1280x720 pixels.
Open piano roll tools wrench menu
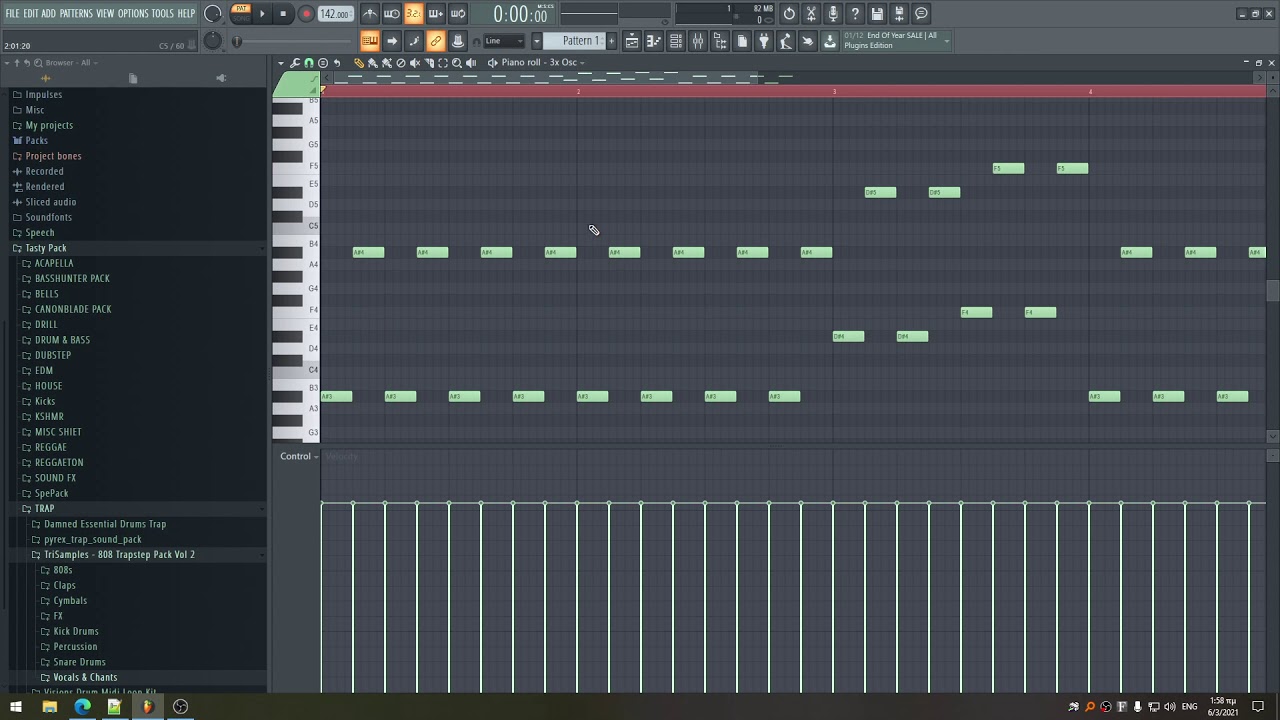[295, 63]
